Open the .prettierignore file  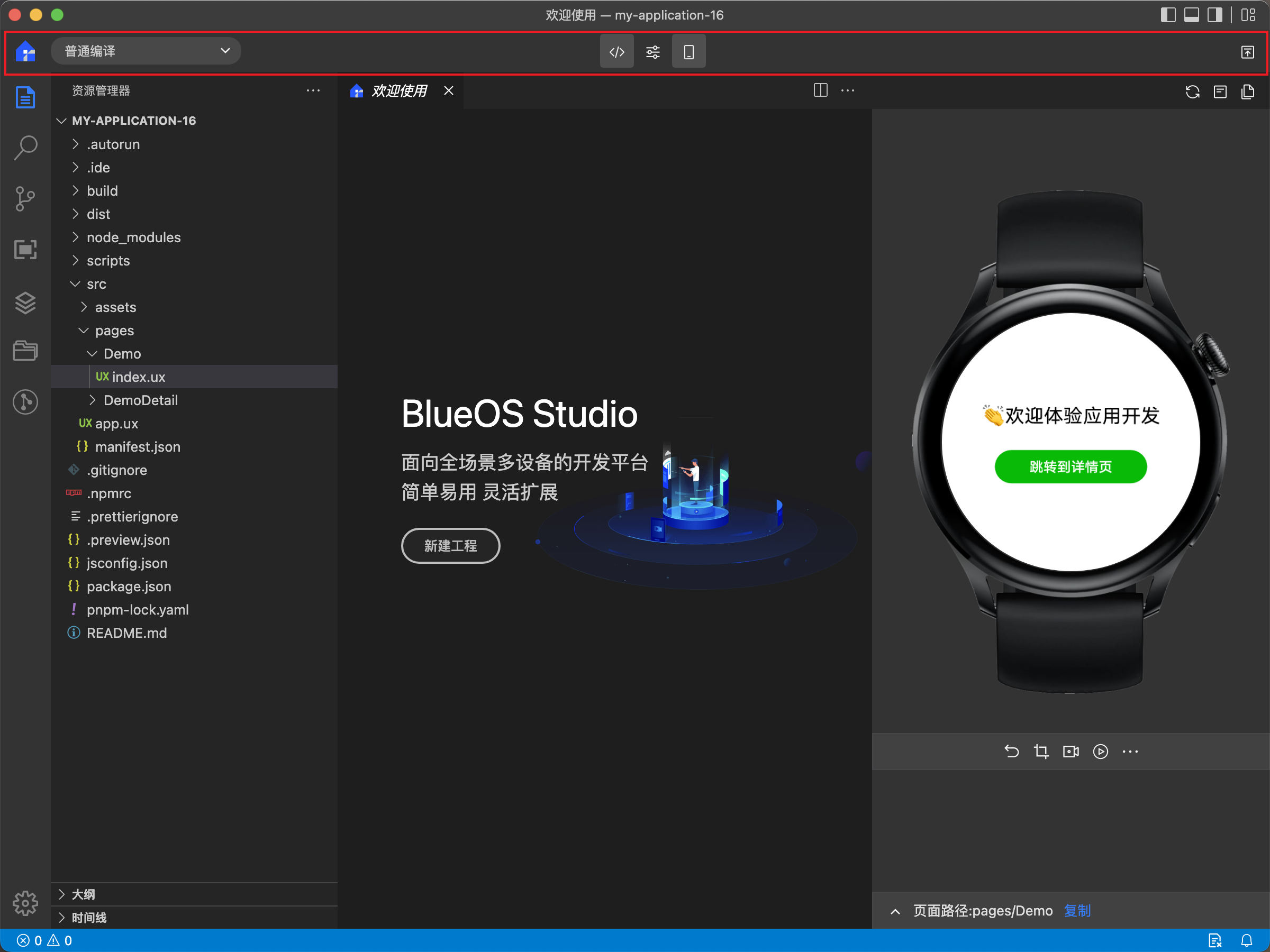click(194, 516)
